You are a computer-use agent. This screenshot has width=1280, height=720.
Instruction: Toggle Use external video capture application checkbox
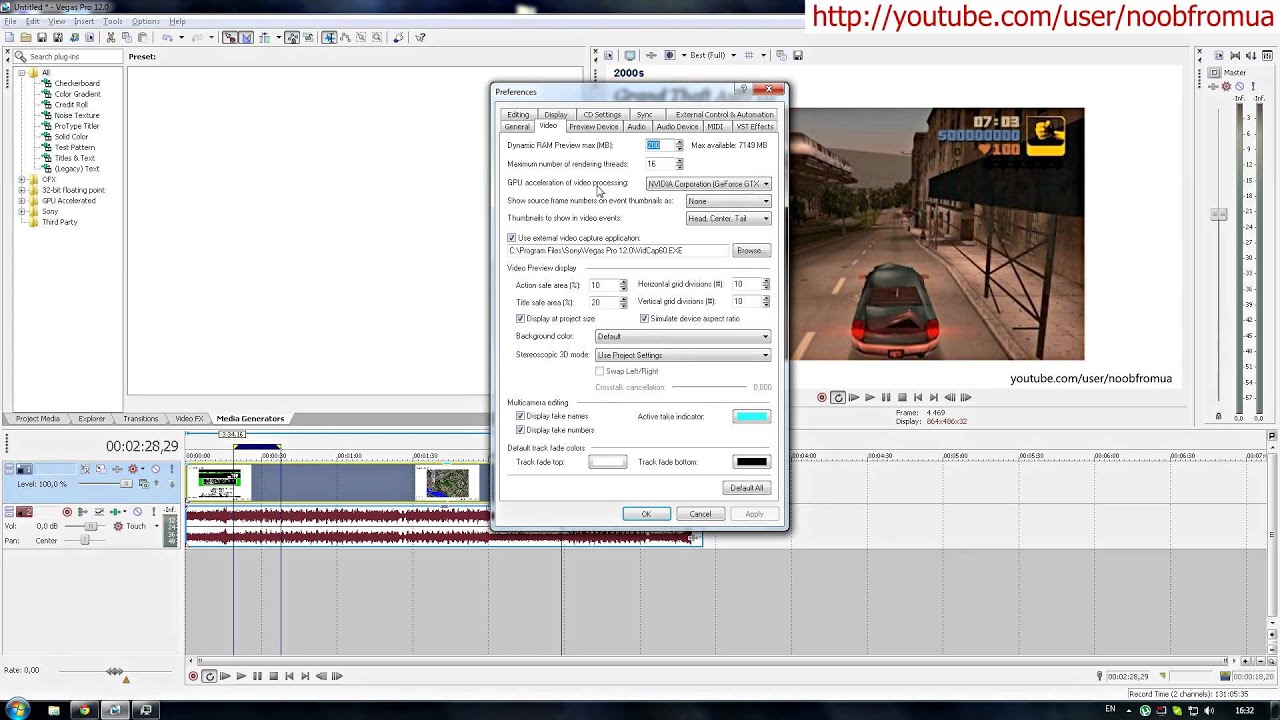point(512,238)
